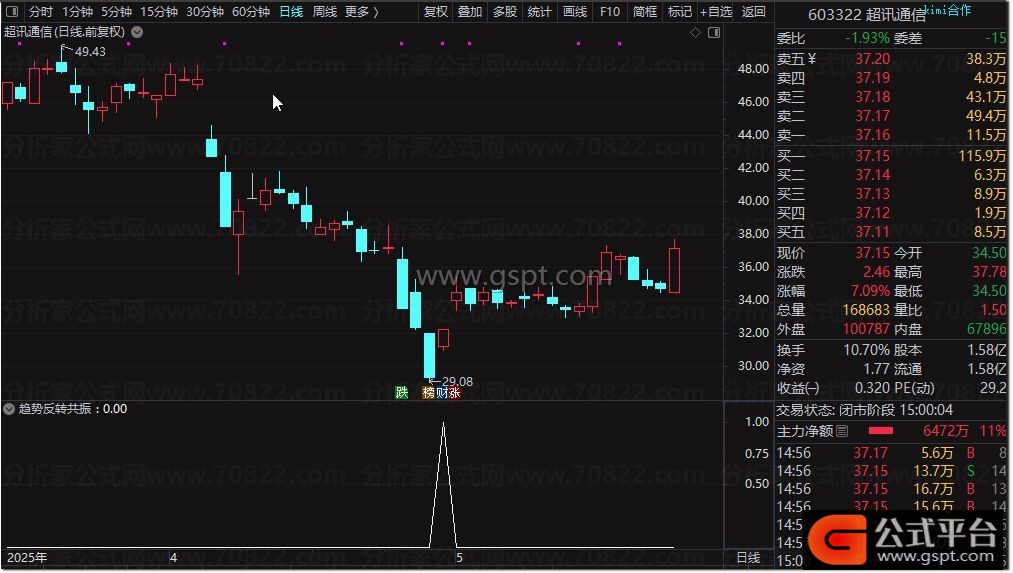Switch to 分时 intraday view
Viewport: 1013px width, 573px height.
41,12
